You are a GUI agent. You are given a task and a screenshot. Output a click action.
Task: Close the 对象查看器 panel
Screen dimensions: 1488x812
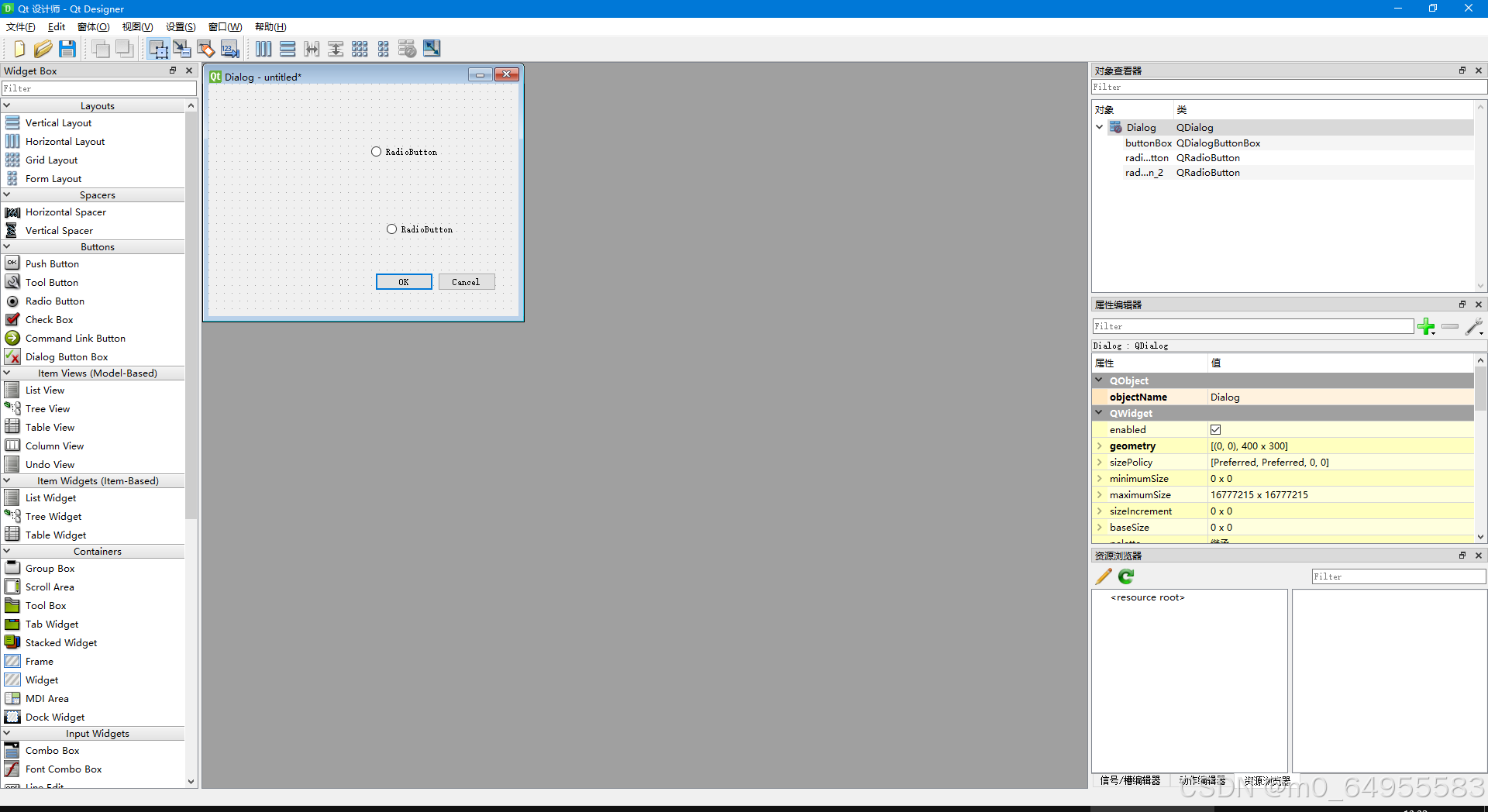1479,71
